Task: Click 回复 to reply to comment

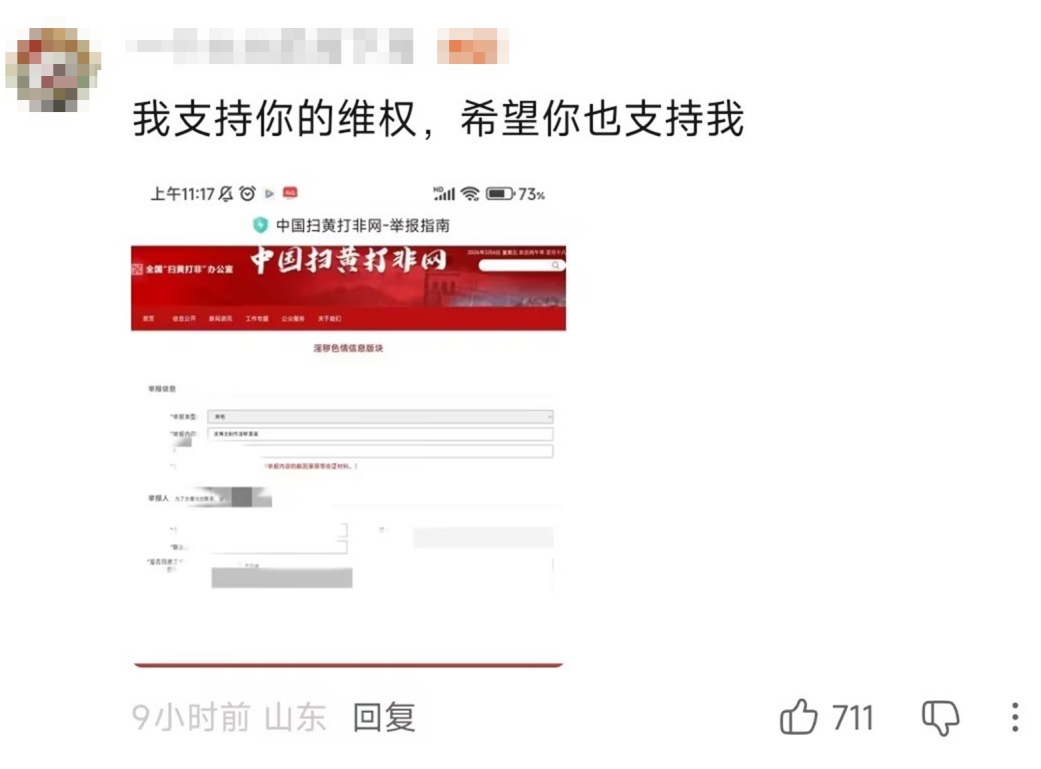Action: pos(384,717)
